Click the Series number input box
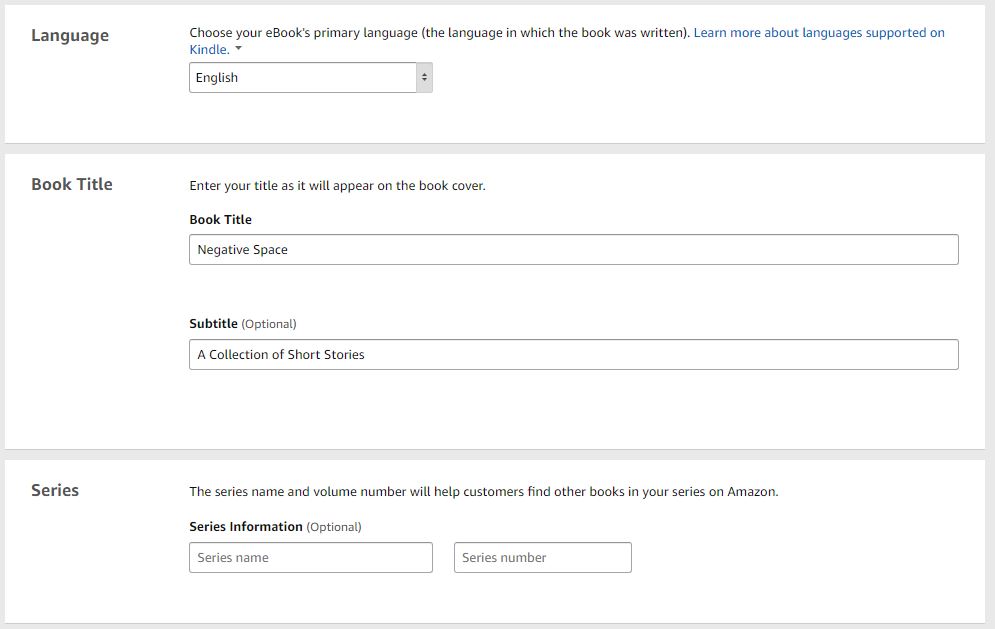Image resolution: width=995 pixels, height=629 pixels. pos(542,558)
